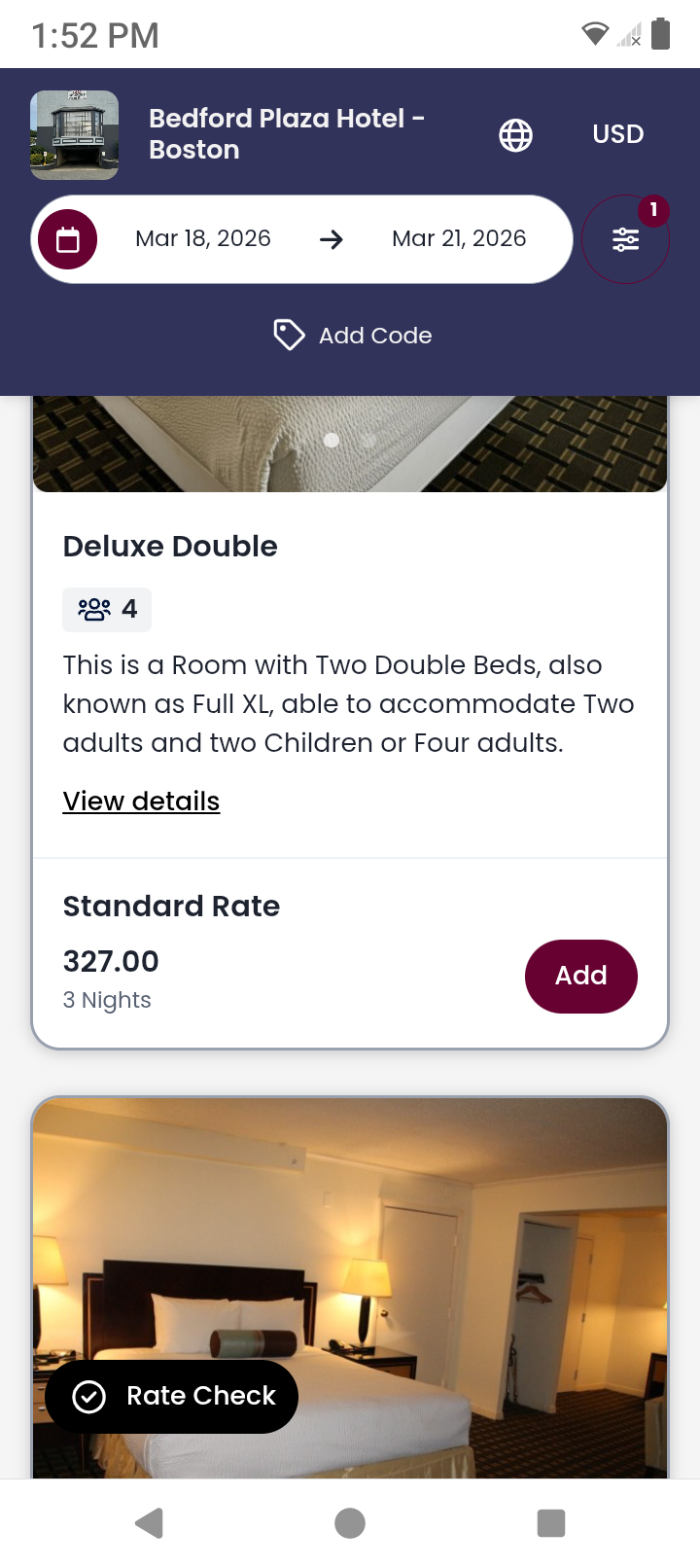Open View details for Deluxe Double
This screenshot has width=700, height=1568.
click(141, 802)
